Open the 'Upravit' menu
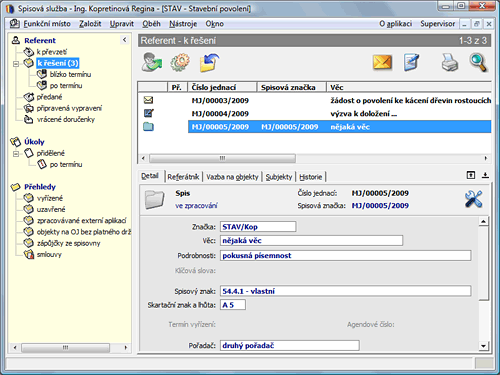The height and width of the screenshot is (375, 500). coord(122,24)
